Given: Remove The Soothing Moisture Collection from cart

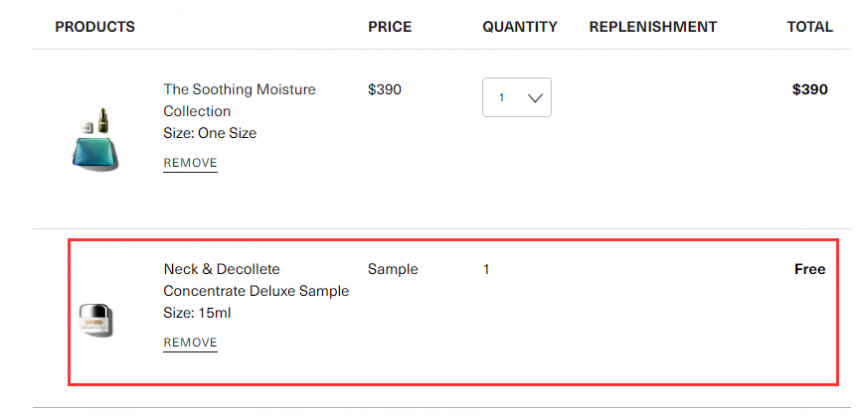Looking at the screenshot, I should click(x=190, y=163).
